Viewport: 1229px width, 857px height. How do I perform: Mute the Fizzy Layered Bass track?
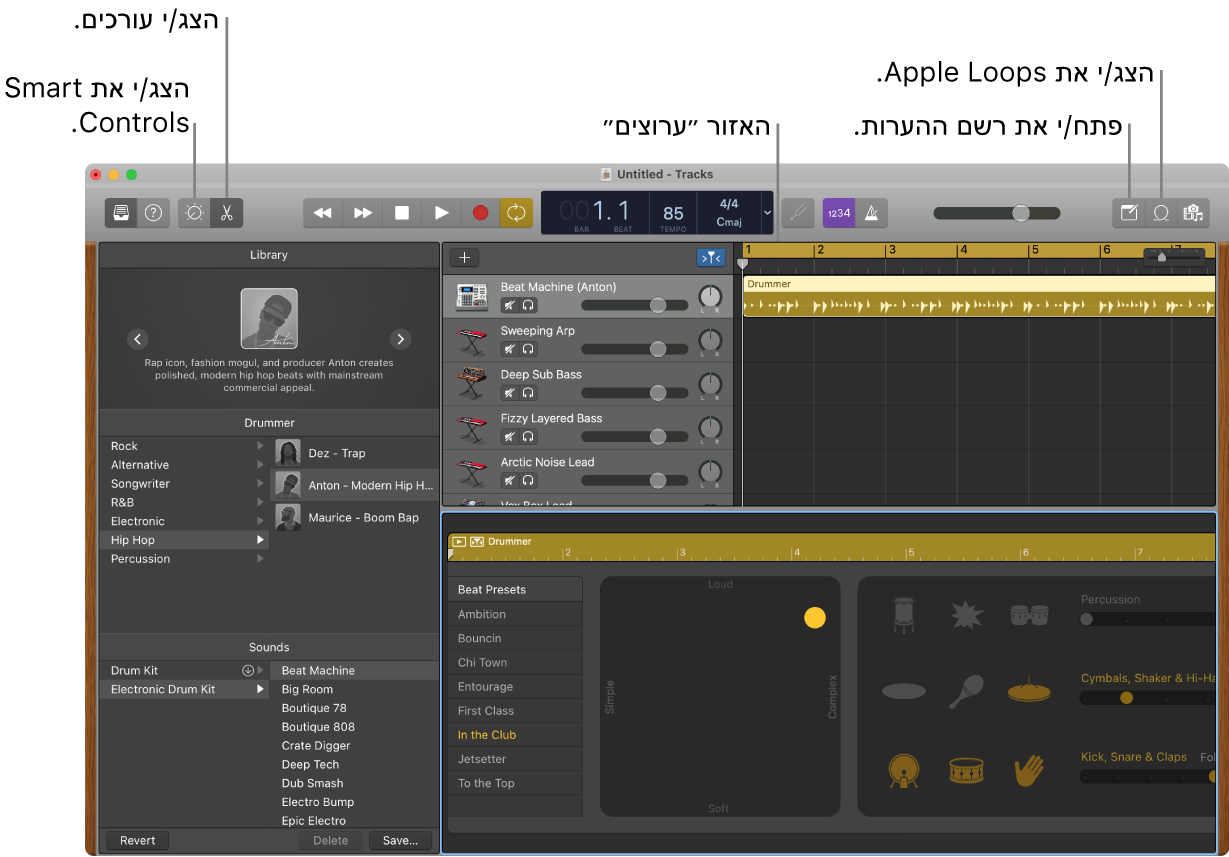click(509, 437)
